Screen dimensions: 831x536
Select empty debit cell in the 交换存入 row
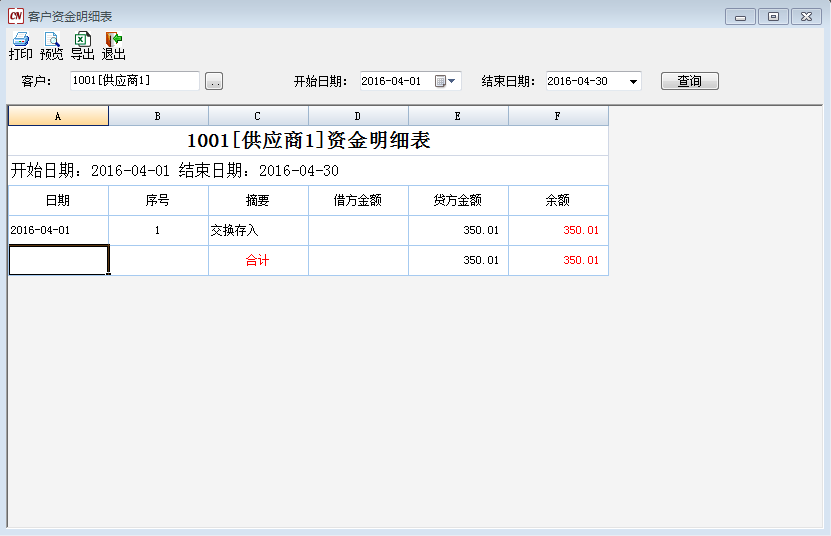pos(358,230)
